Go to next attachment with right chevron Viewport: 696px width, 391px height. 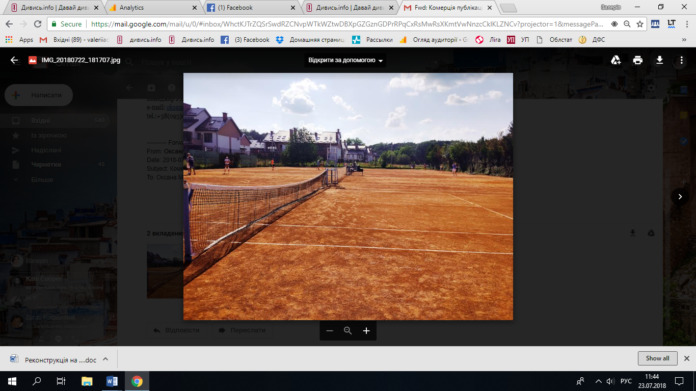click(x=680, y=197)
